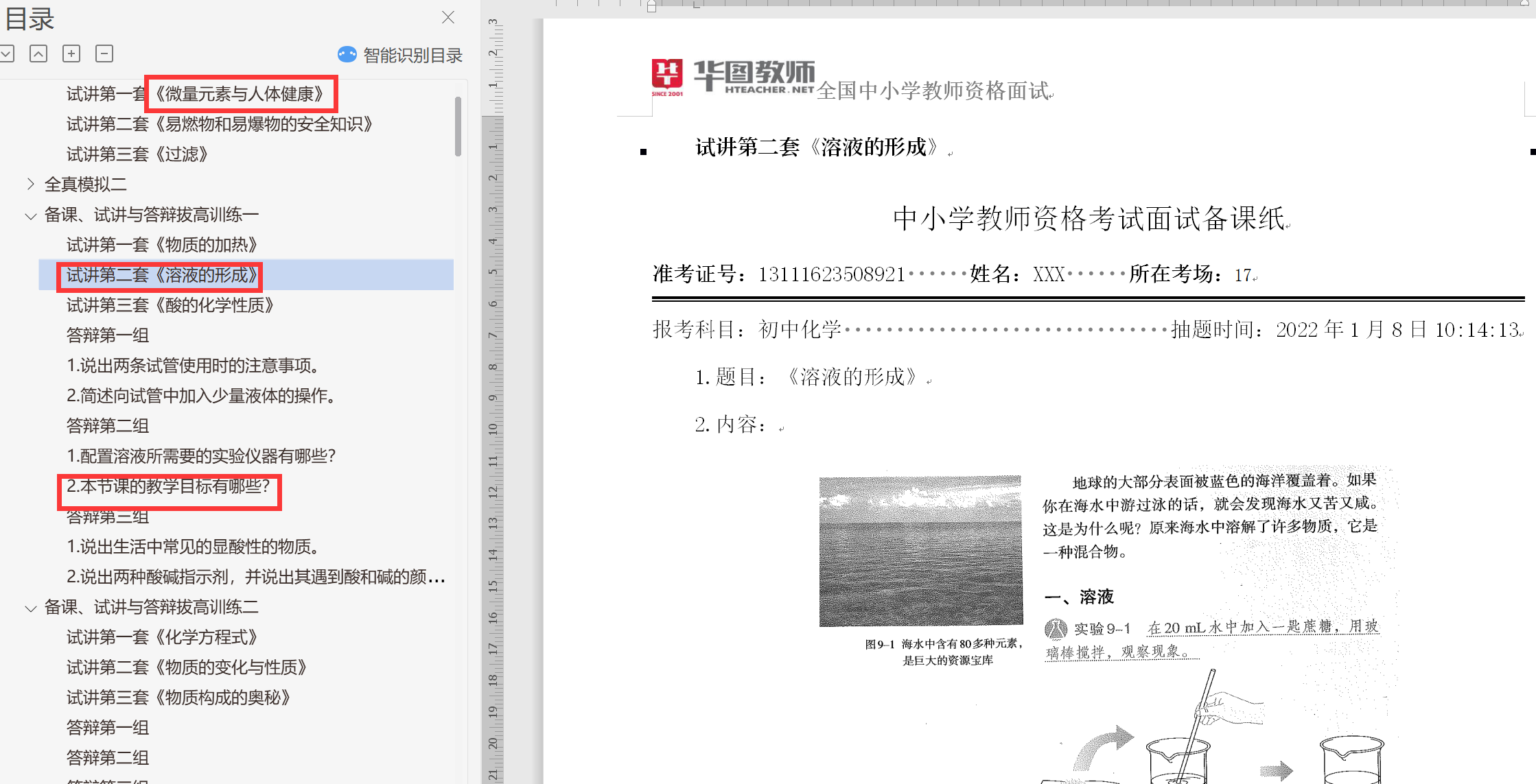Open 2.本节课的教学目标有哪些? outline entry
This screenshot has height=784, width=1536.
pos(168,486)
